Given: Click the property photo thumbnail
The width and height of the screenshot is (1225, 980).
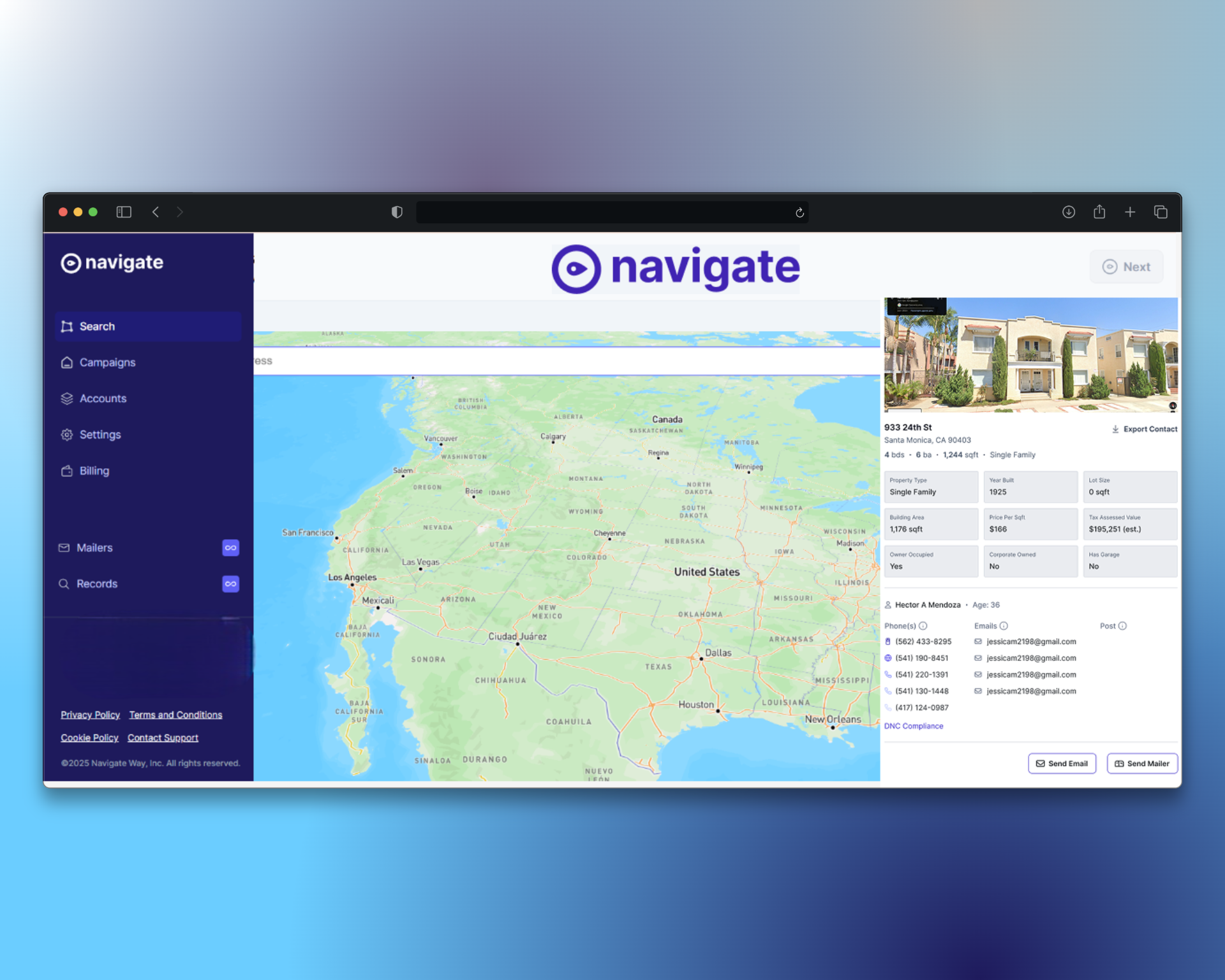Looking at the screenshot, I should coord(1031,355).
